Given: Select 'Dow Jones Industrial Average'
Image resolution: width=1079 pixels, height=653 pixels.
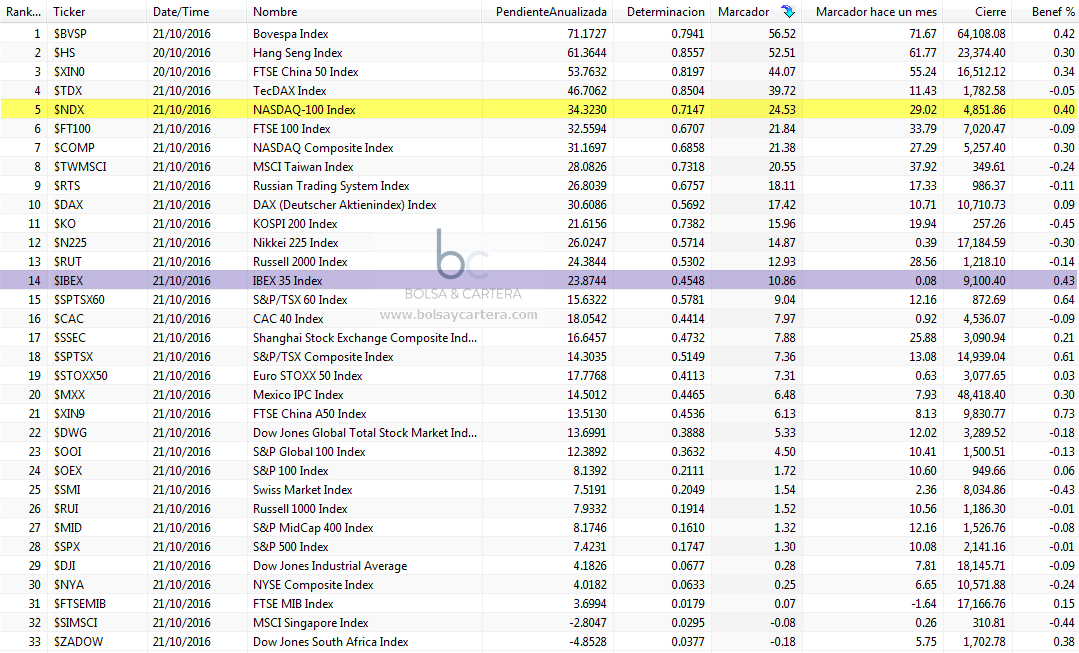Looking at the screenshot, I should click(x=330, y=566).
